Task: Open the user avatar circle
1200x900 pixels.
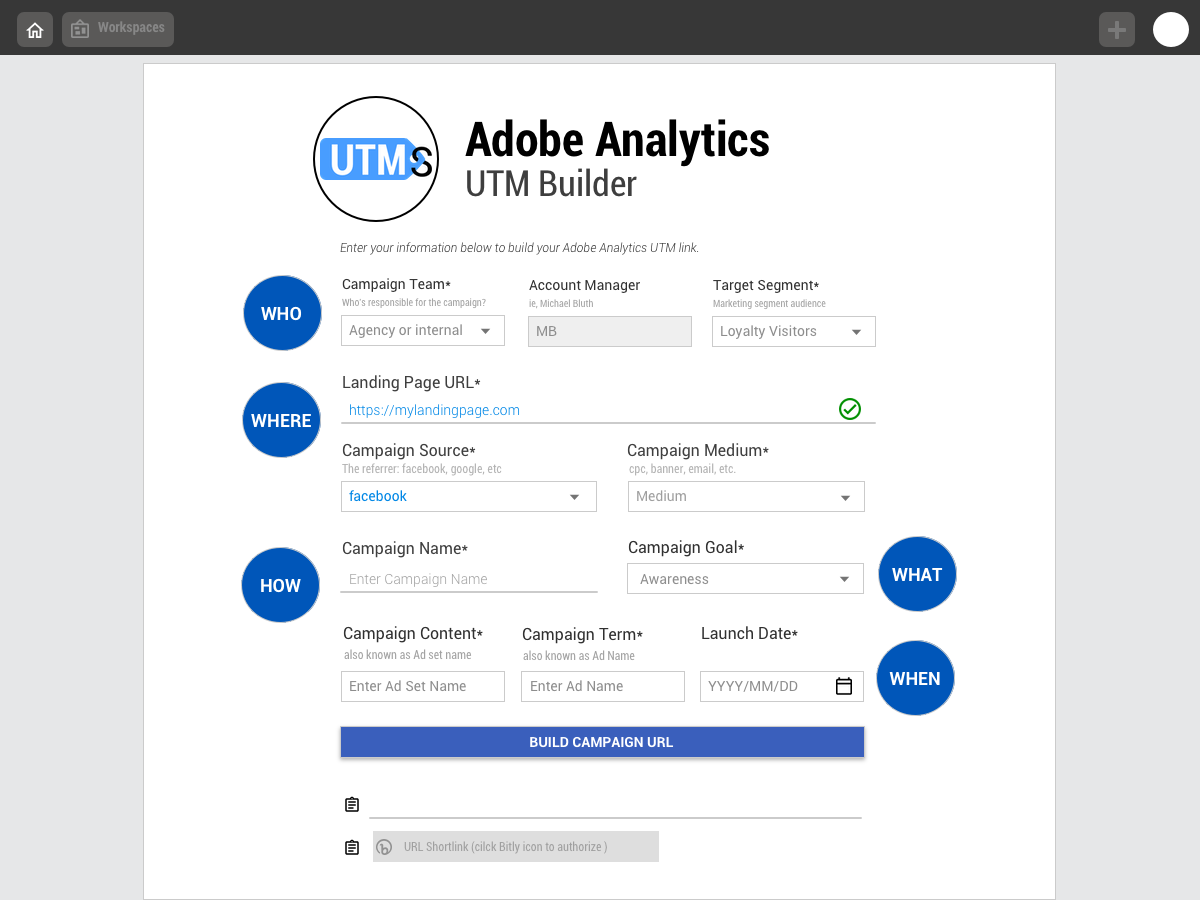Action: (x=1171, y=30)
